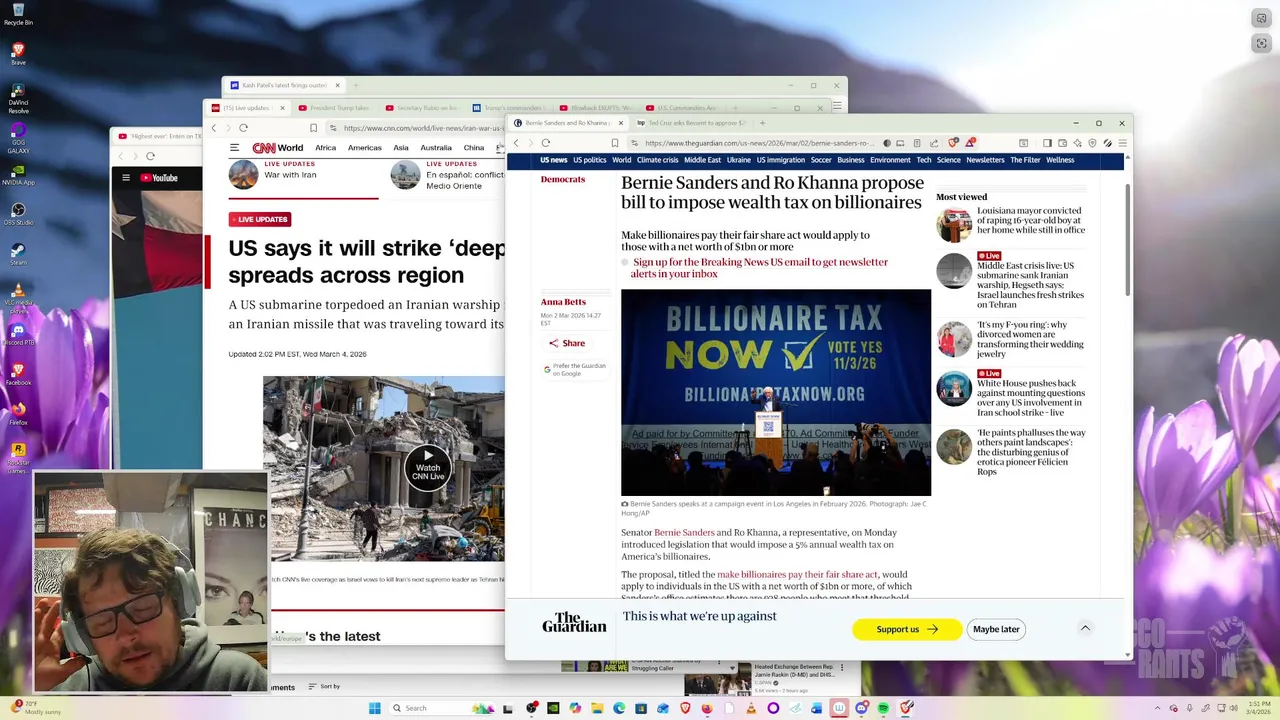Viewport: 1280px width, 720px height.
Task: Open the DaVinci Resolve desktop icon
Action: 18,96
